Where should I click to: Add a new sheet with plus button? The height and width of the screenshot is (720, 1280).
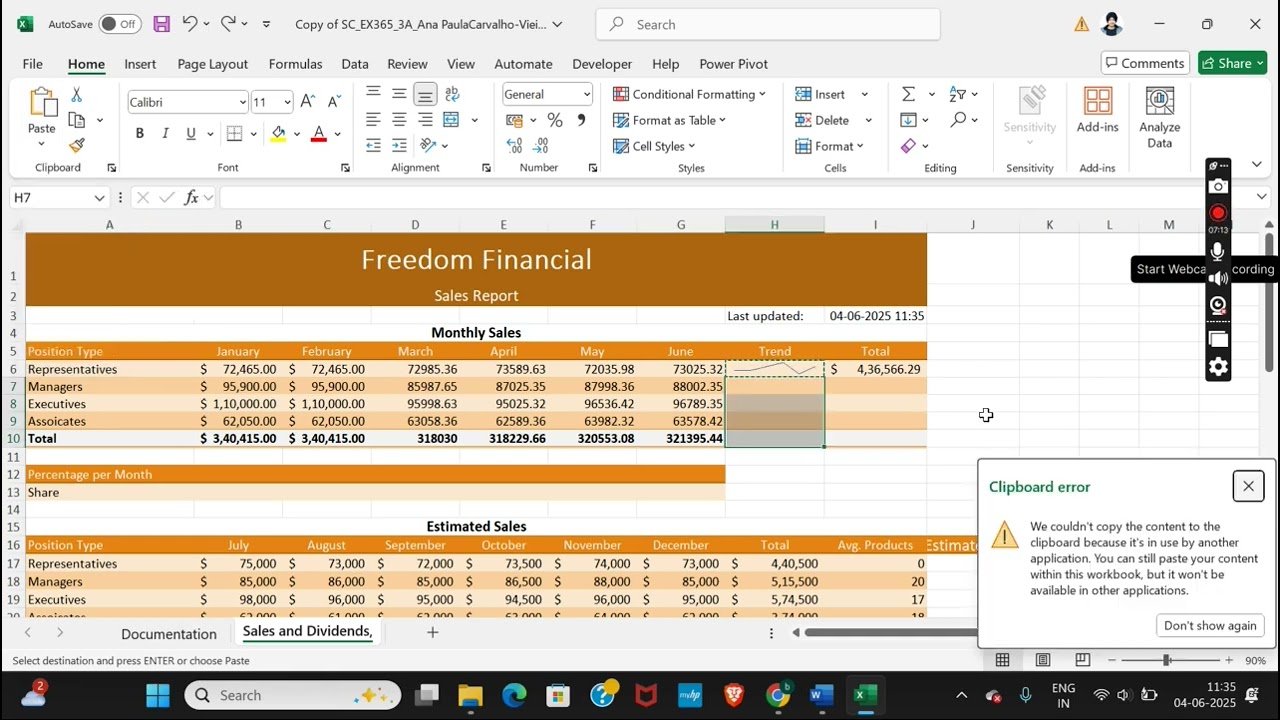433,632
